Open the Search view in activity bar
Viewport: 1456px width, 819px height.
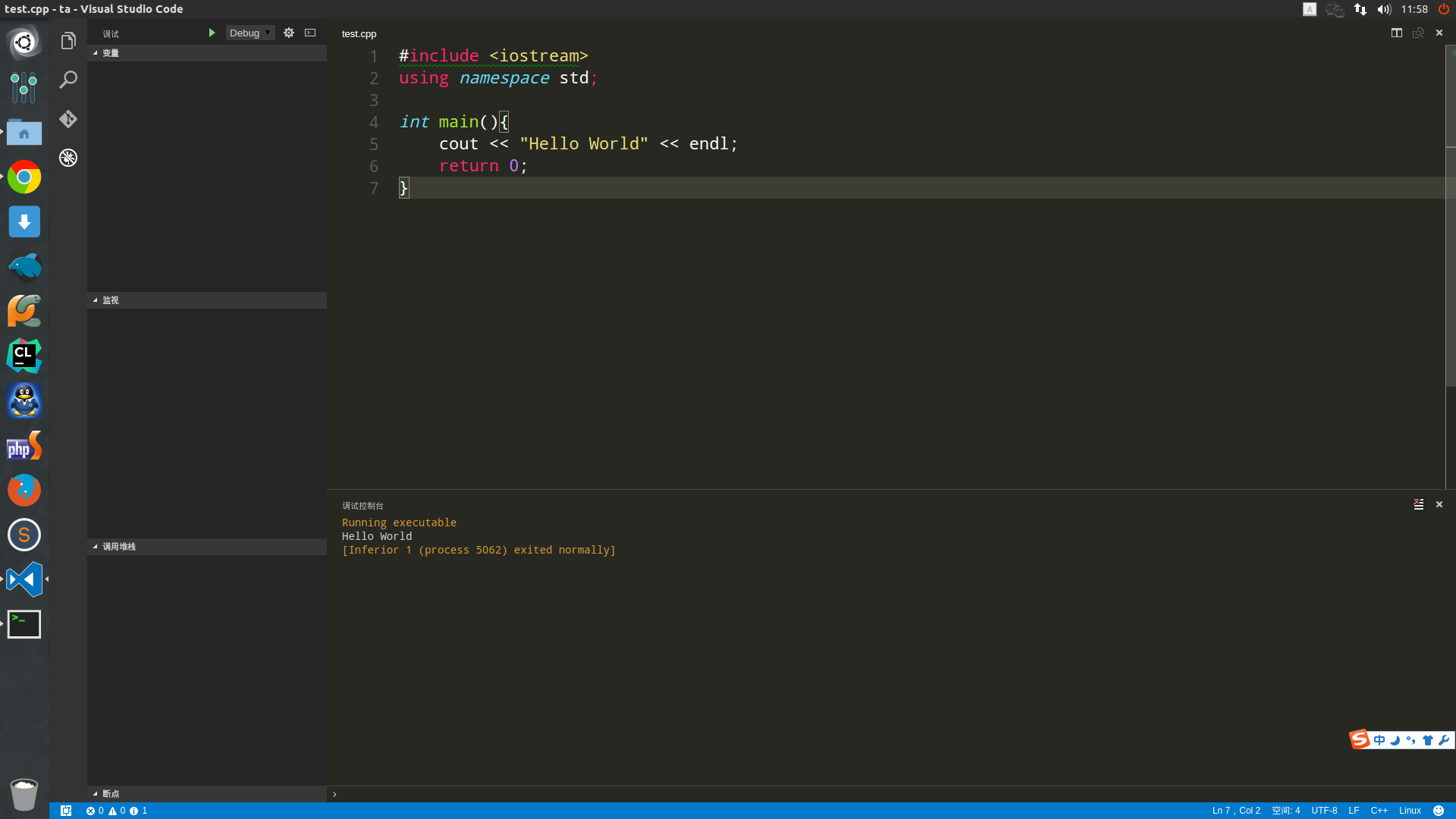(68, 80)
